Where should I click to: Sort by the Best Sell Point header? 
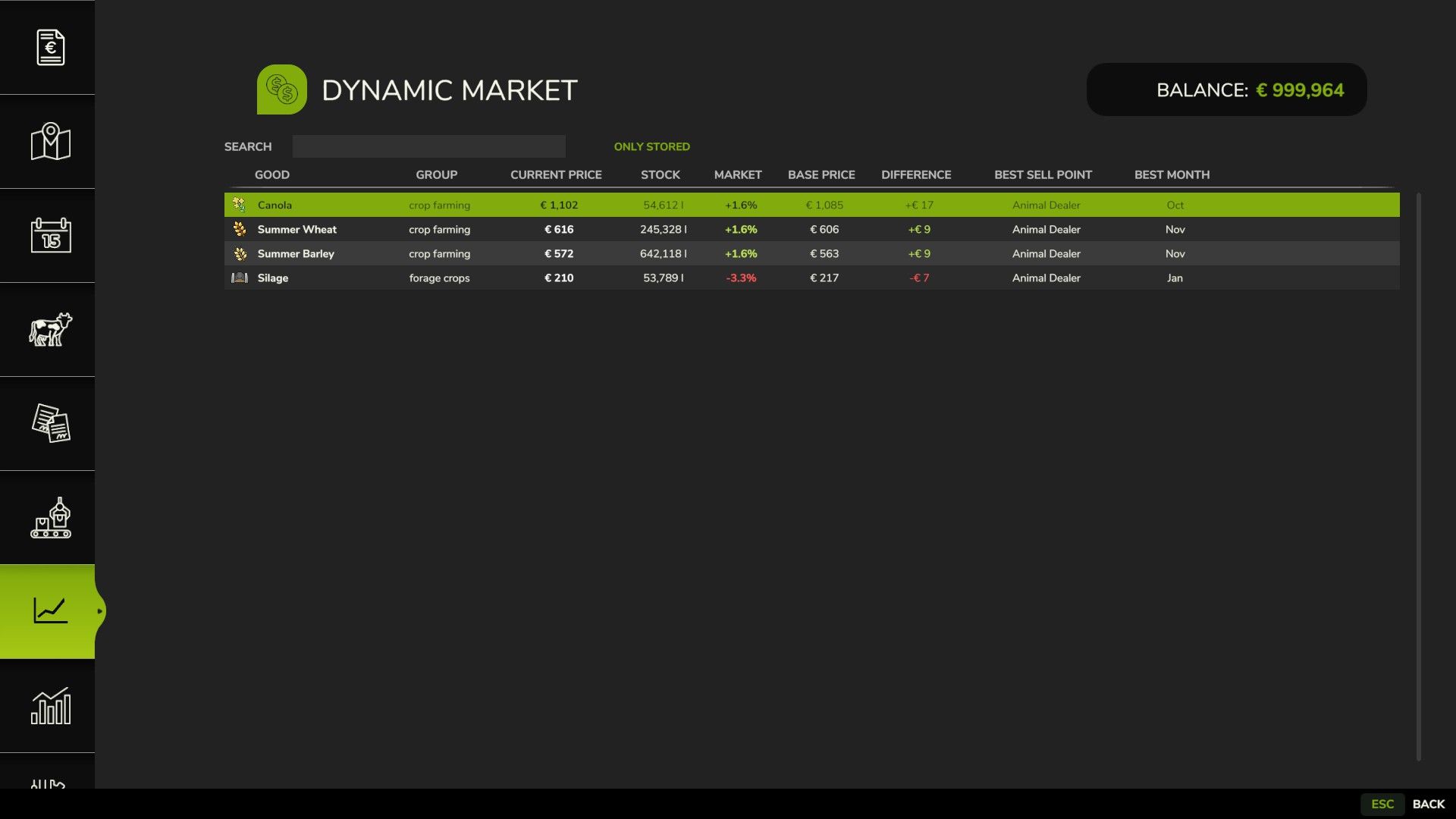[x=1043, y=174]
